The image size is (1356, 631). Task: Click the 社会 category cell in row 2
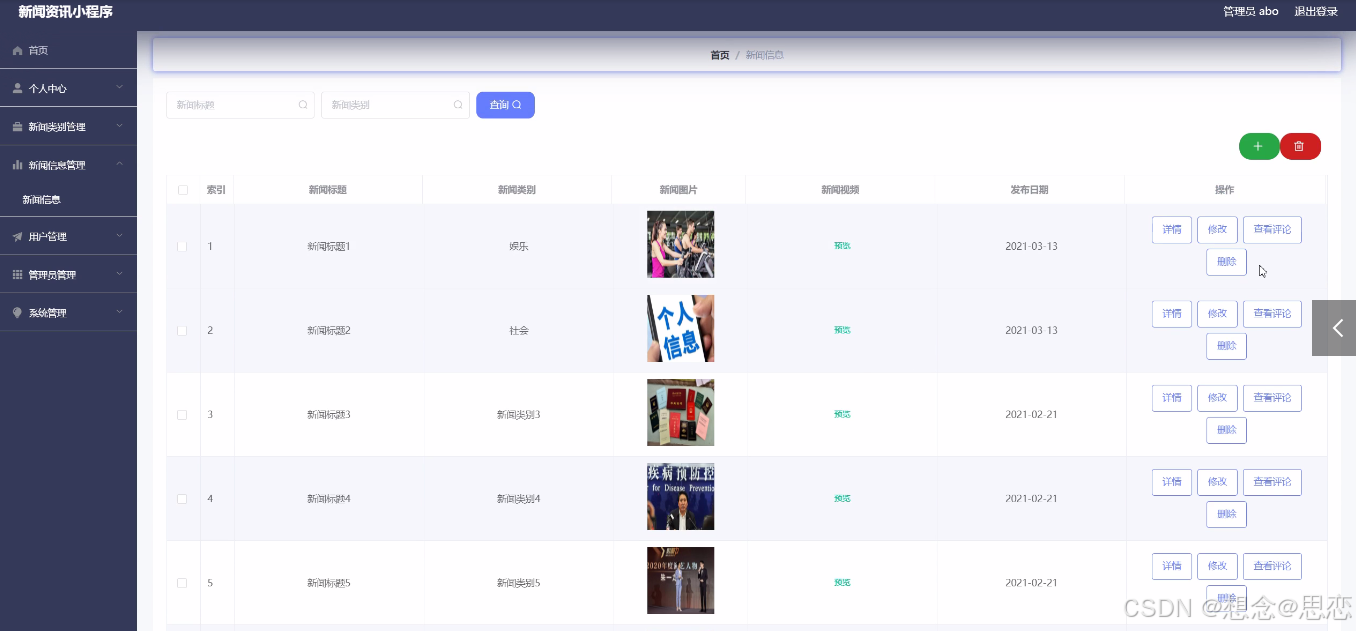518,330
